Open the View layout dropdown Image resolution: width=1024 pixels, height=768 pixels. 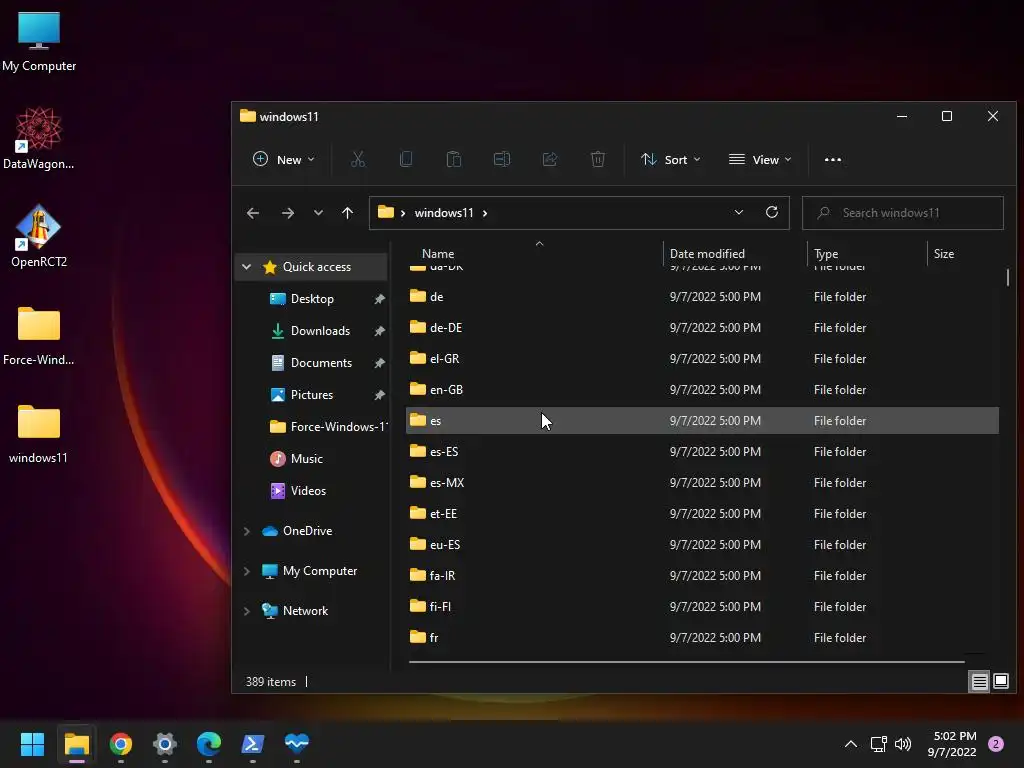click(760, 159)
